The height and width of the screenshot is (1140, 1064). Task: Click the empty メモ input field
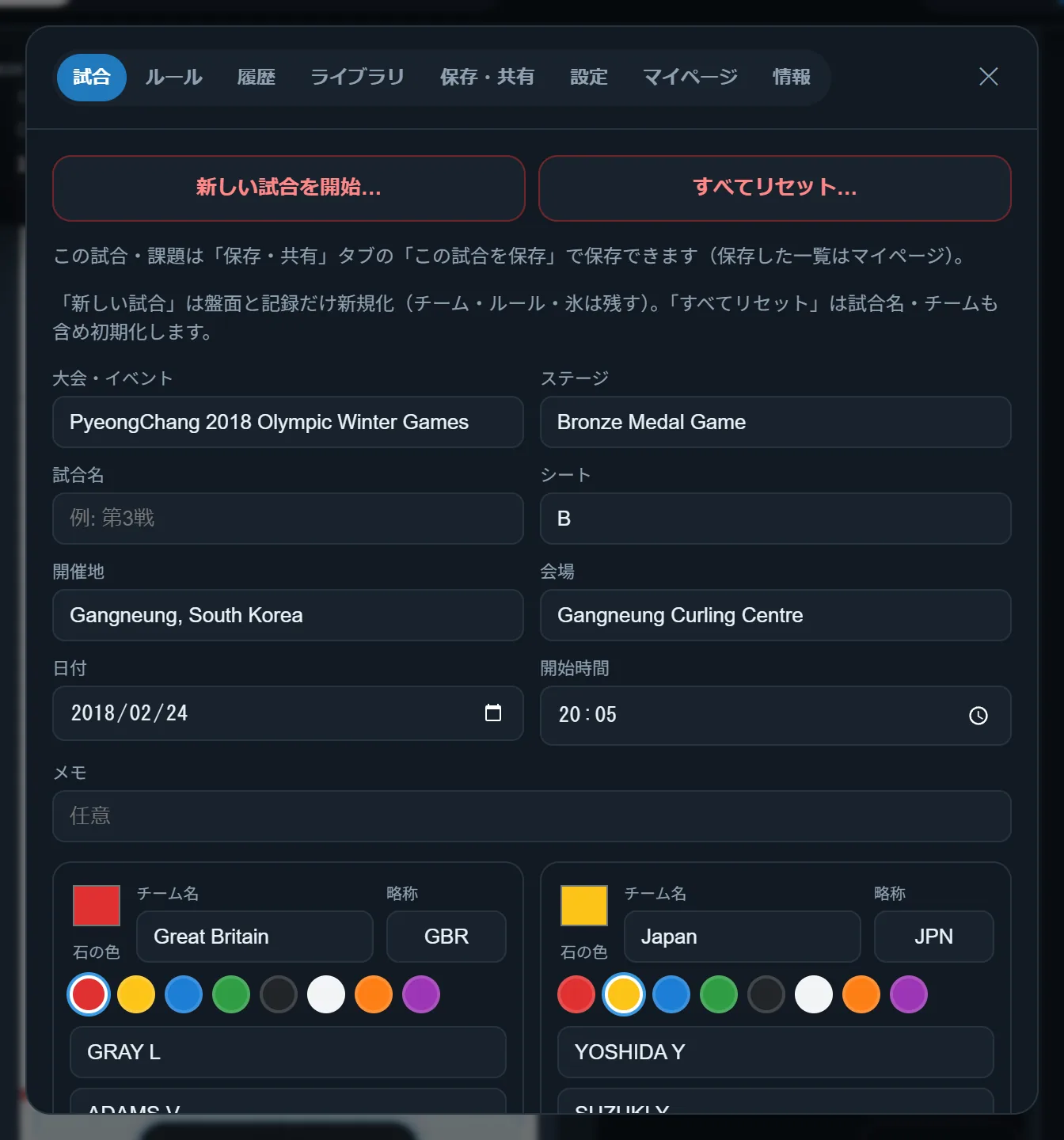pyautogui.click(x=532, y=816)
